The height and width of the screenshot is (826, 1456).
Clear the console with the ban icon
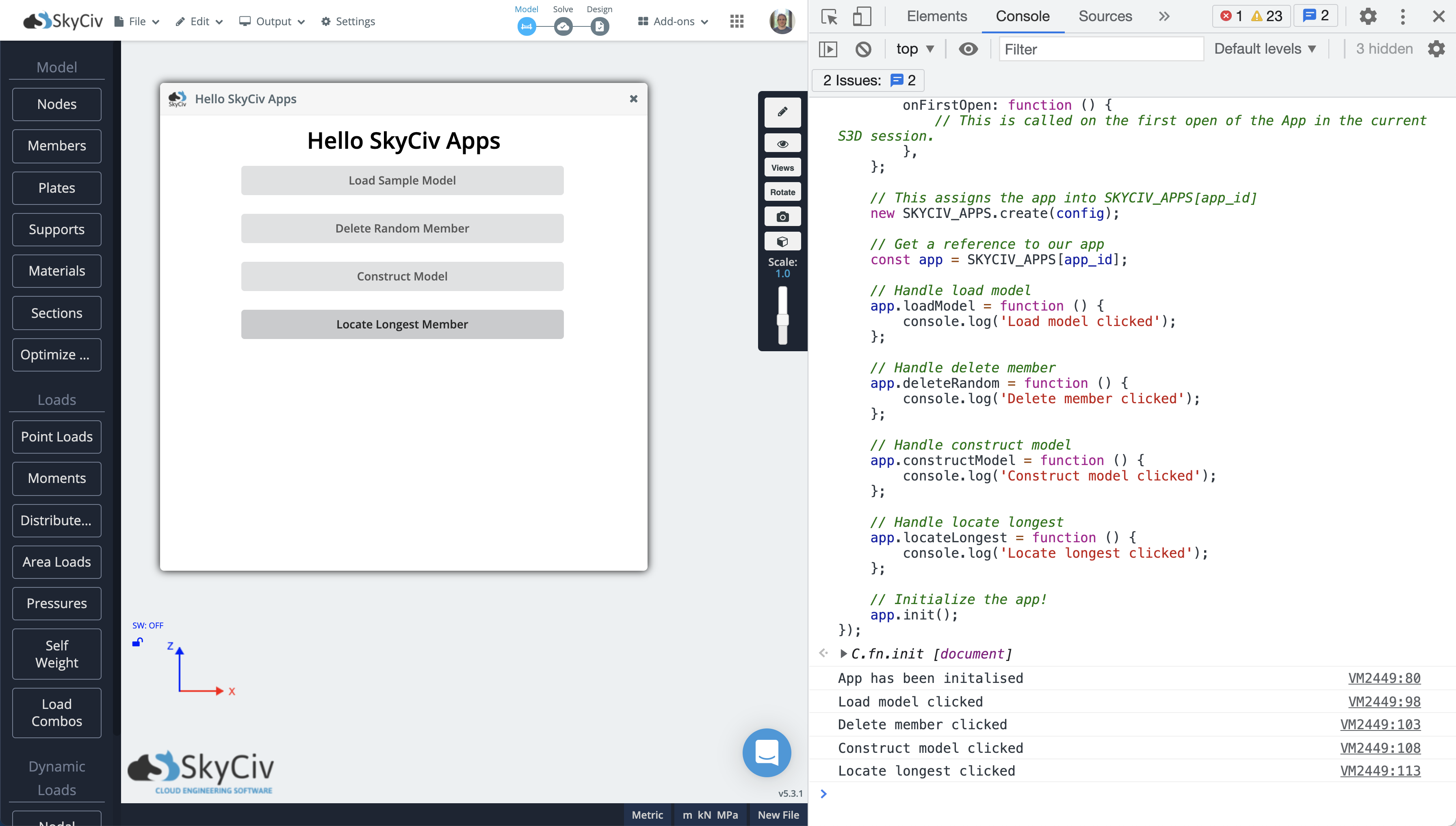coord(863,49)
